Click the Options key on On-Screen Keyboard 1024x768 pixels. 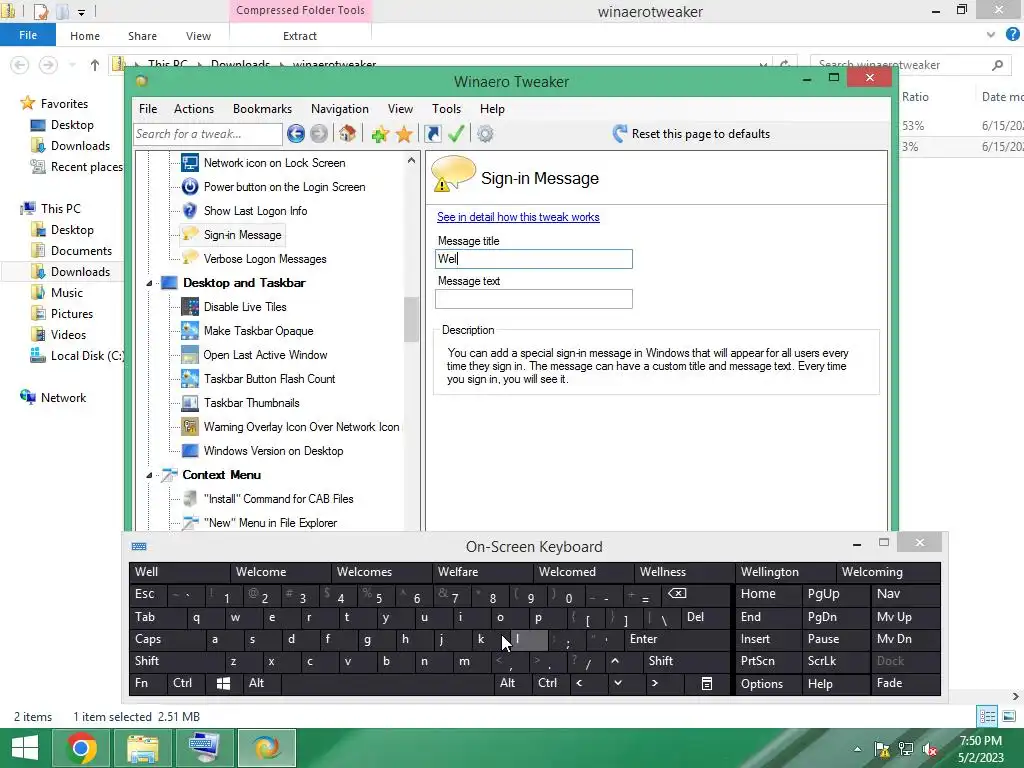coord(769,684)
